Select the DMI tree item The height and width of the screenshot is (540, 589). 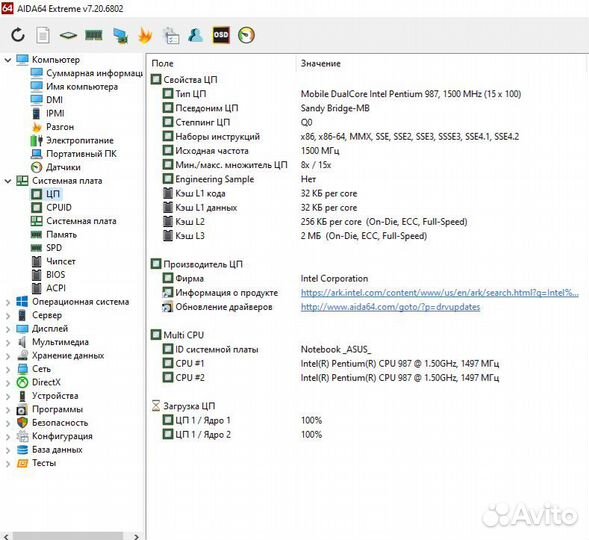click(47, 100)
